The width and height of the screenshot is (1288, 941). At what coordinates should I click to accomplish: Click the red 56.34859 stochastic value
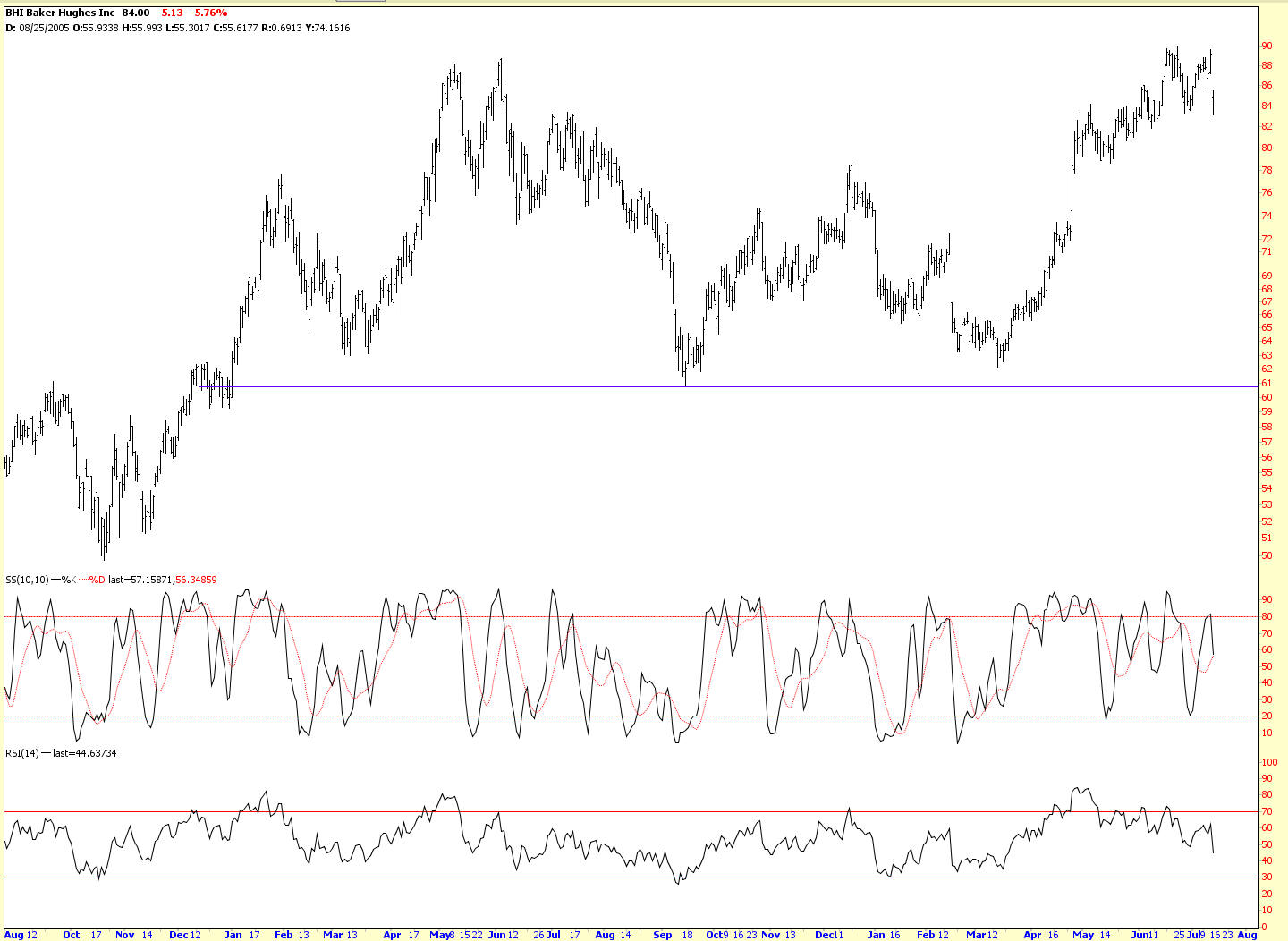click(196, 580)
